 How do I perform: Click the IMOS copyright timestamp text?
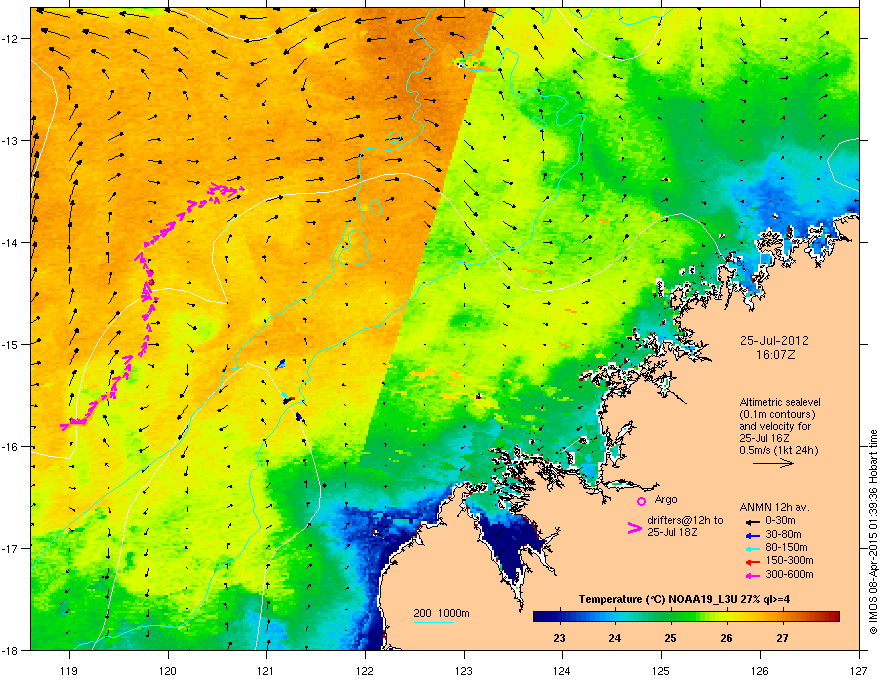(873, 532)
